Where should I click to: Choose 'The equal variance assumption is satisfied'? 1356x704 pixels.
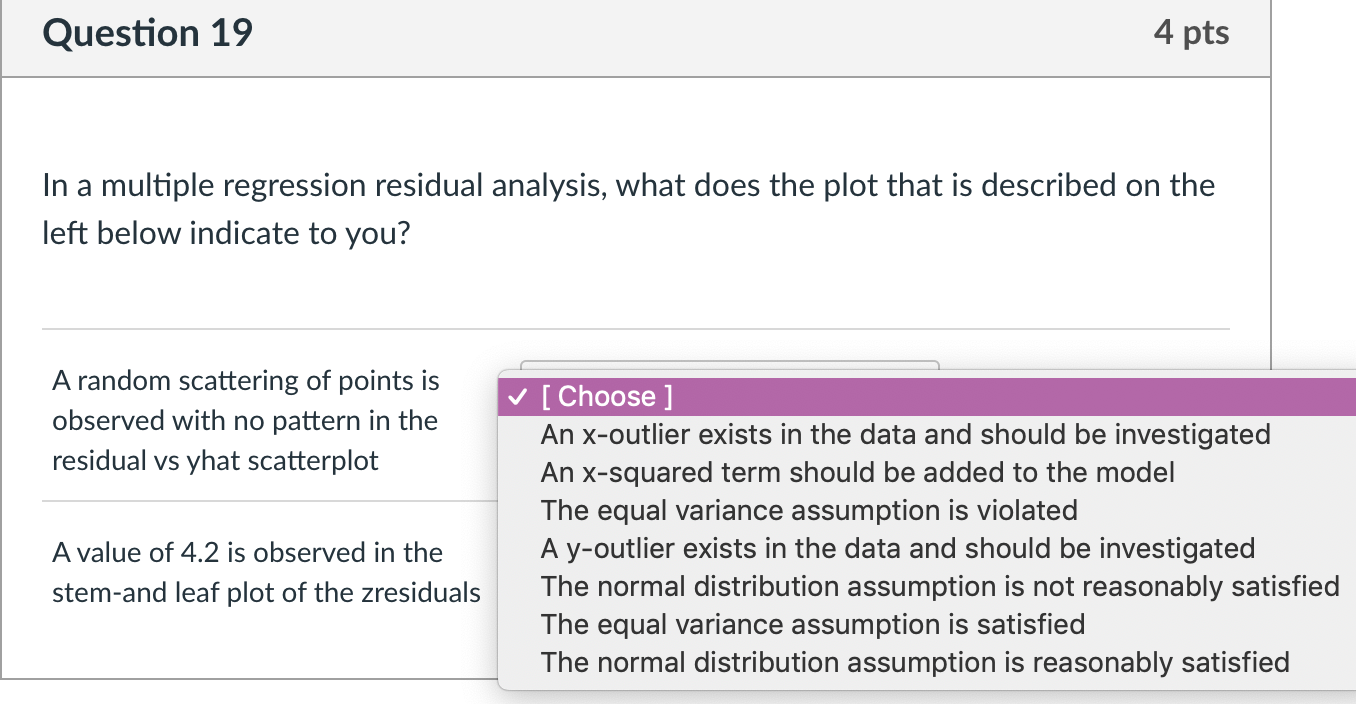coord(811,624)
